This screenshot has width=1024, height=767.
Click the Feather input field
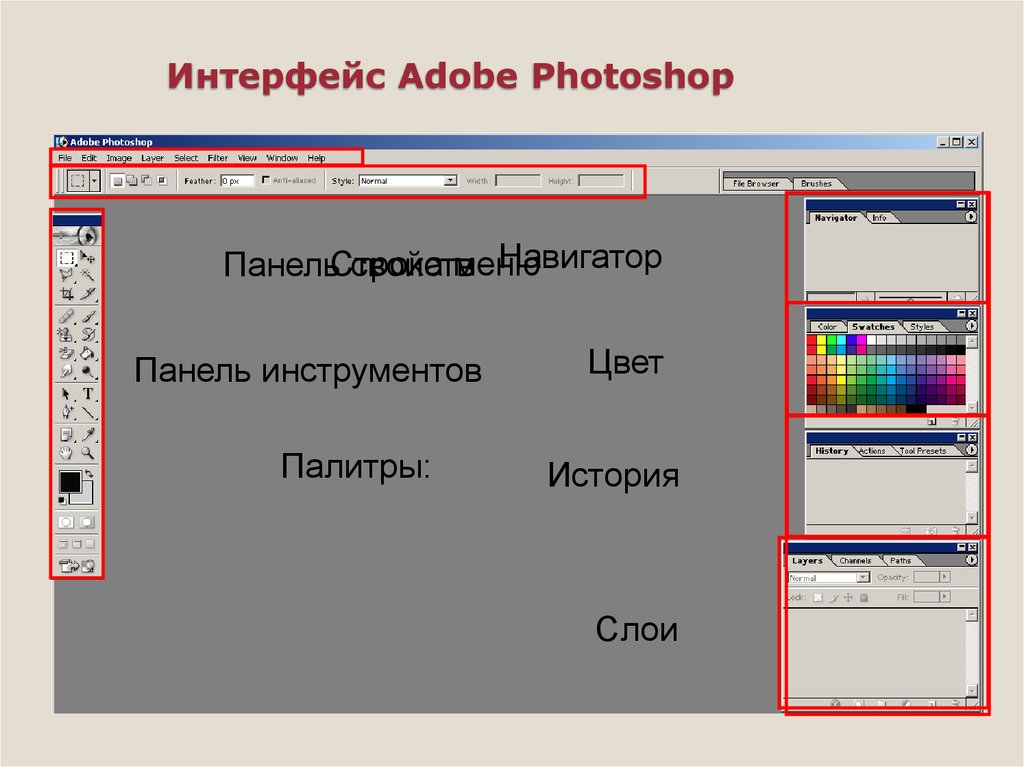[237, 181]
